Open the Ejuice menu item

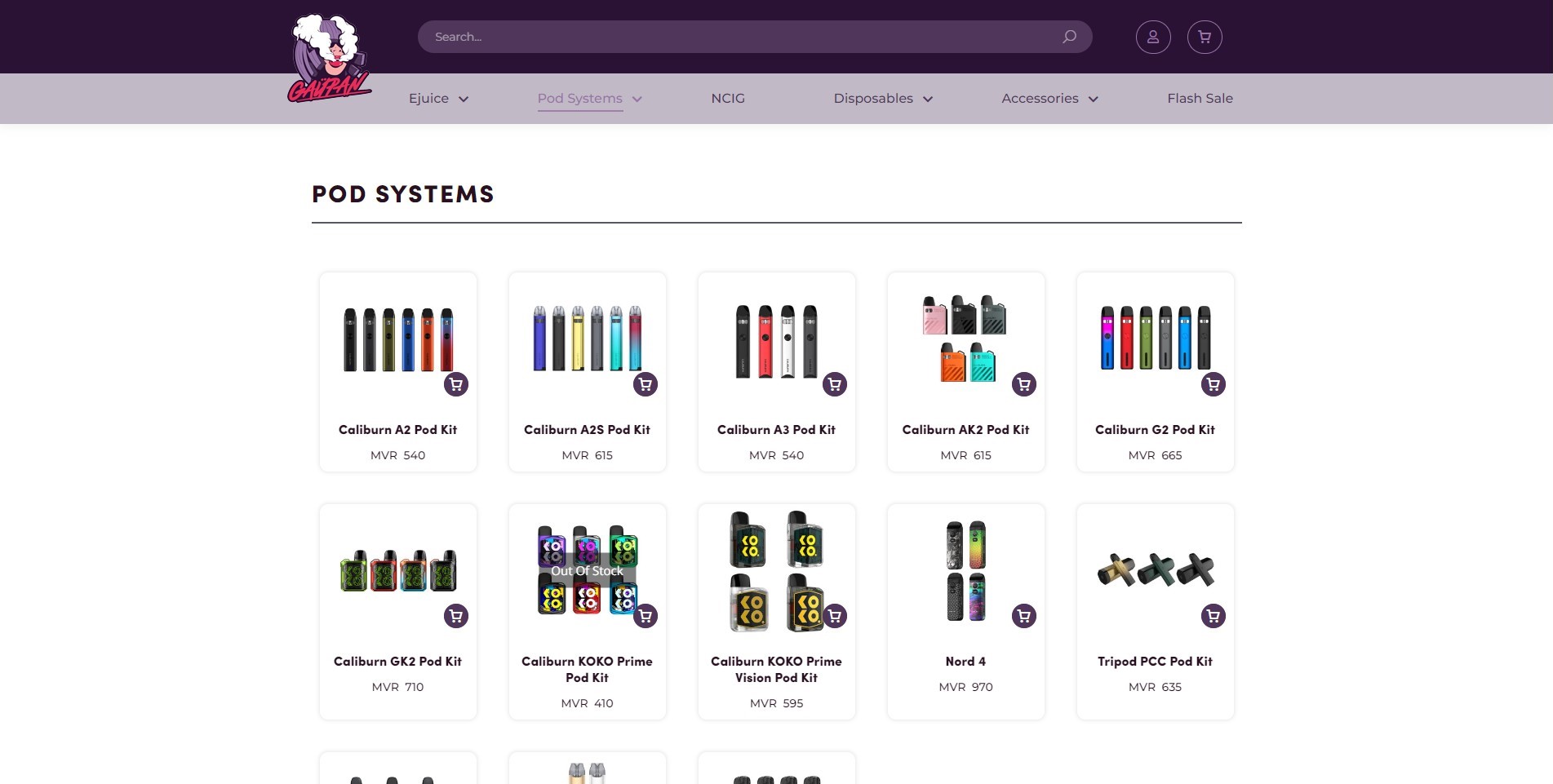tap(428, 98)
